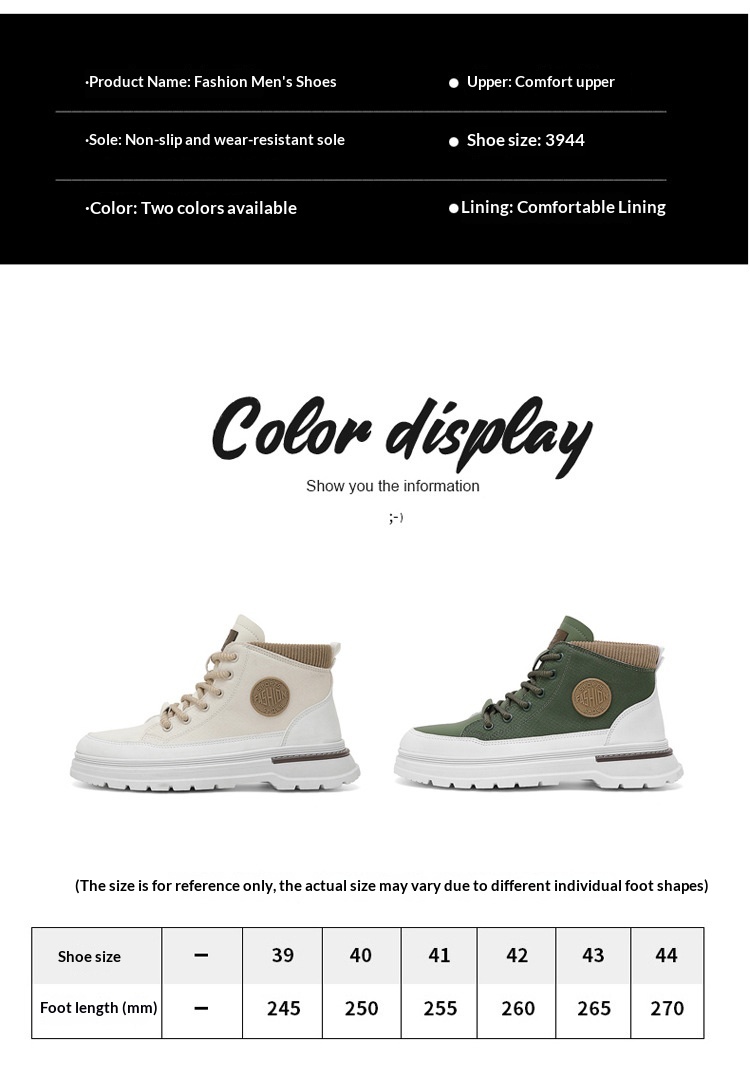Click the beige high-top shoe image
Screen dimensions: 750x1071
tap(214, 703)
